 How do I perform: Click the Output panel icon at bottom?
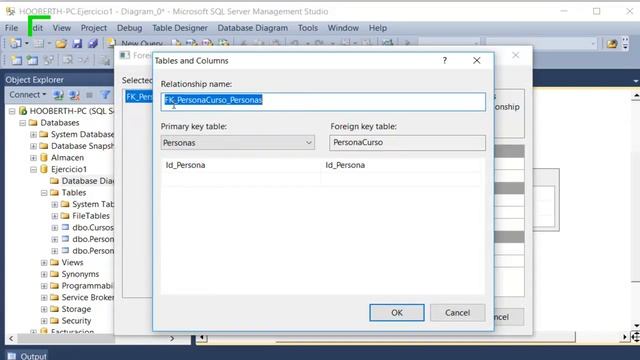[12, 356]
